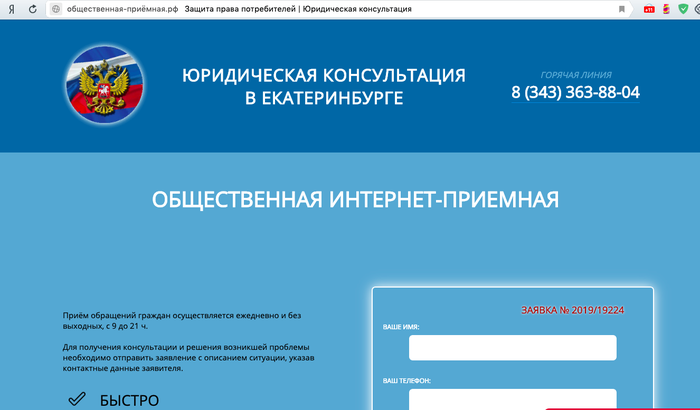The width and height of the screenshot is (700, 410).
Task: Click the "Общественная интернет-приемная" main heading
Action: pos(355,199)
